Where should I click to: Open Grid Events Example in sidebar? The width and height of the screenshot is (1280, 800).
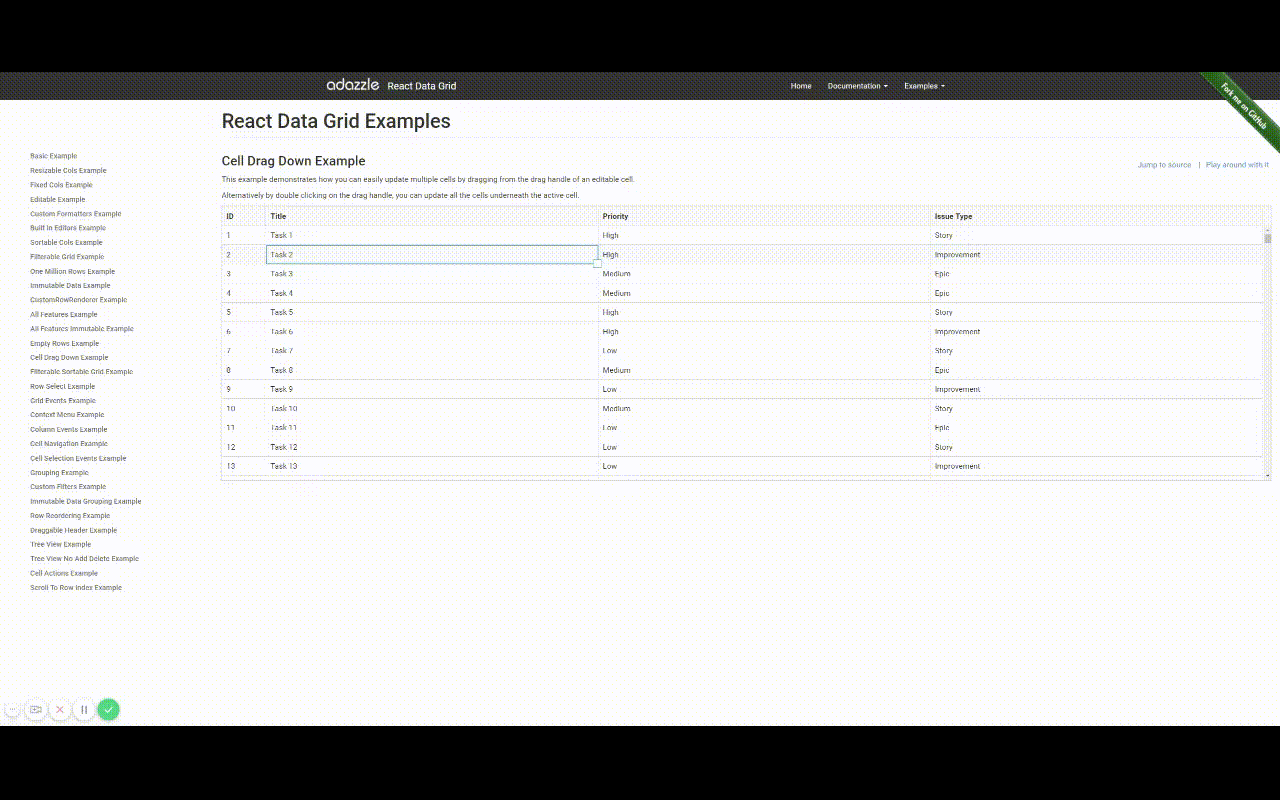click(63, 400)
